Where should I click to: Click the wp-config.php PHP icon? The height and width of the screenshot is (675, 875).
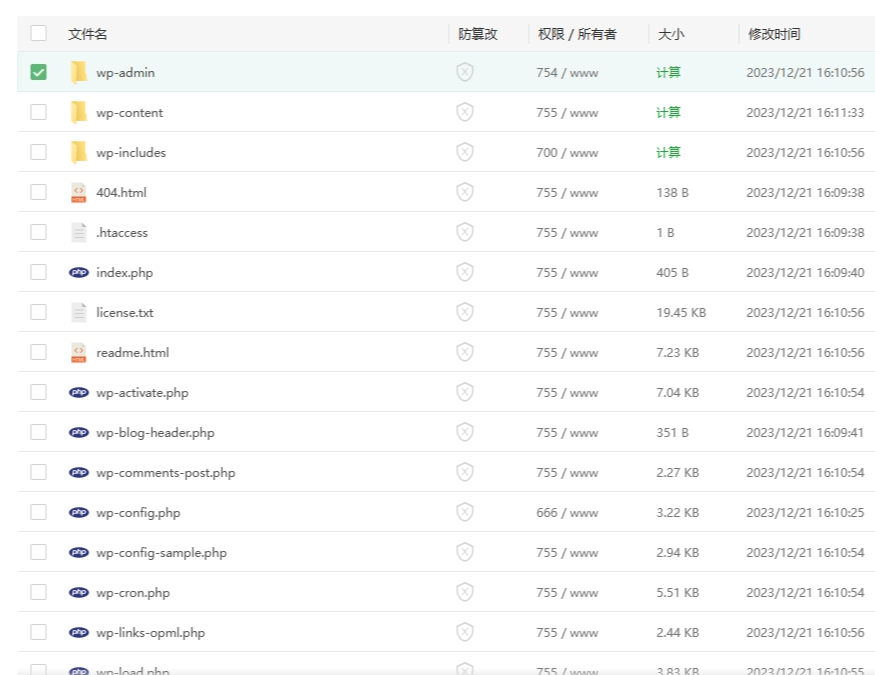point(79,512)
